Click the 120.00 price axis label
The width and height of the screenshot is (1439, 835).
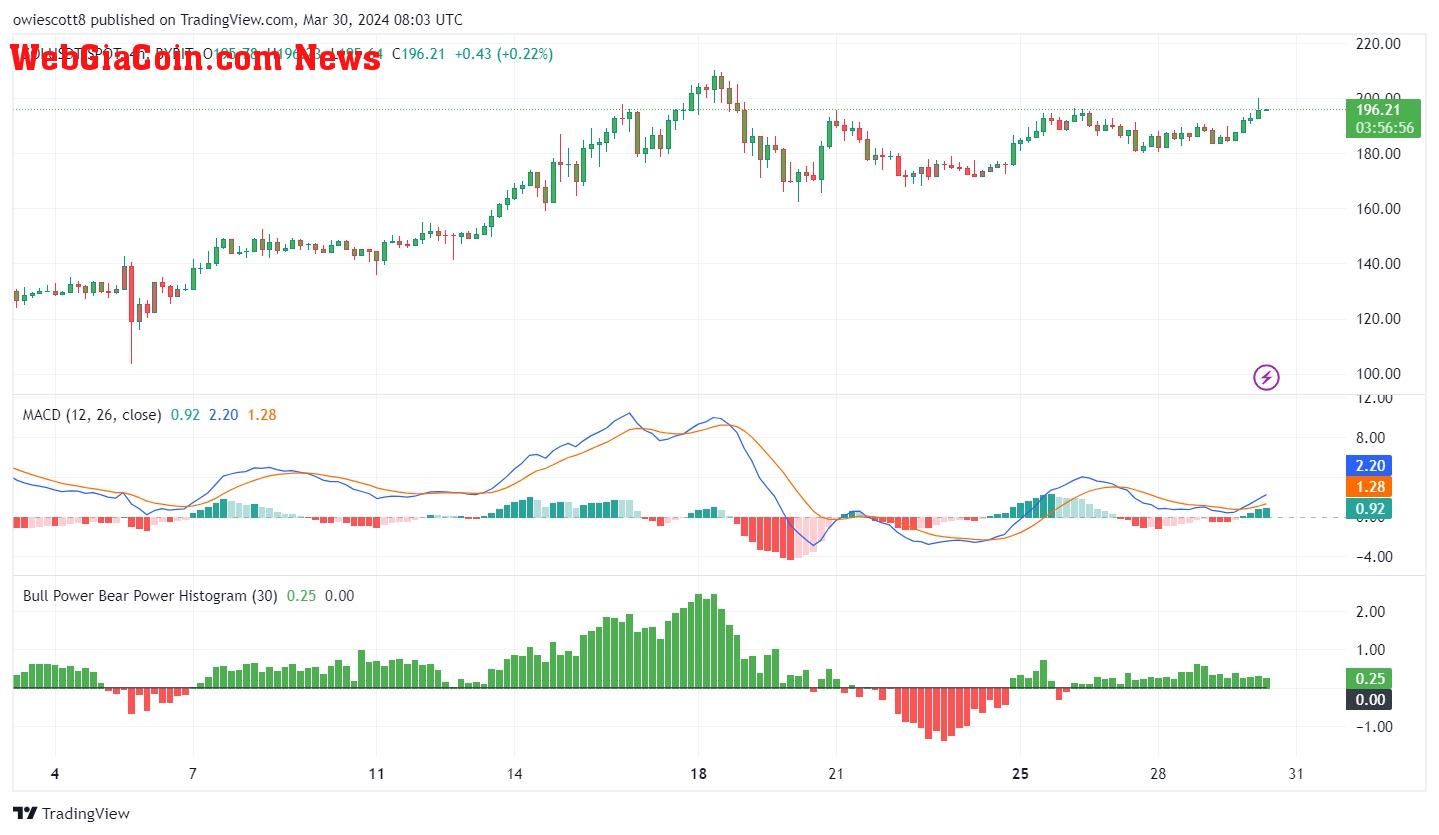point(1377,319)
